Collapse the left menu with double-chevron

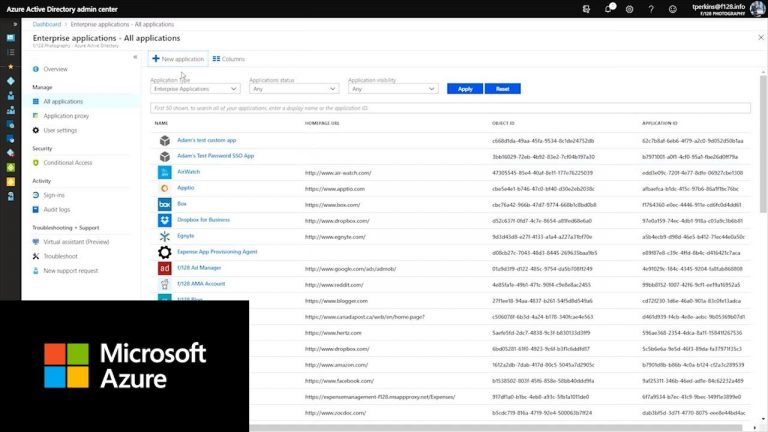pos(135,57)
